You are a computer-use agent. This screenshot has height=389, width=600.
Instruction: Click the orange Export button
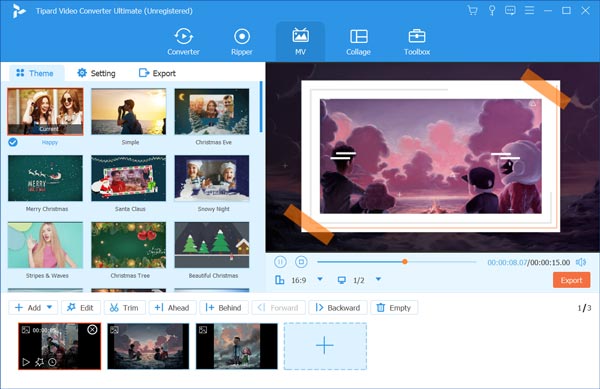tap(571, 280)
